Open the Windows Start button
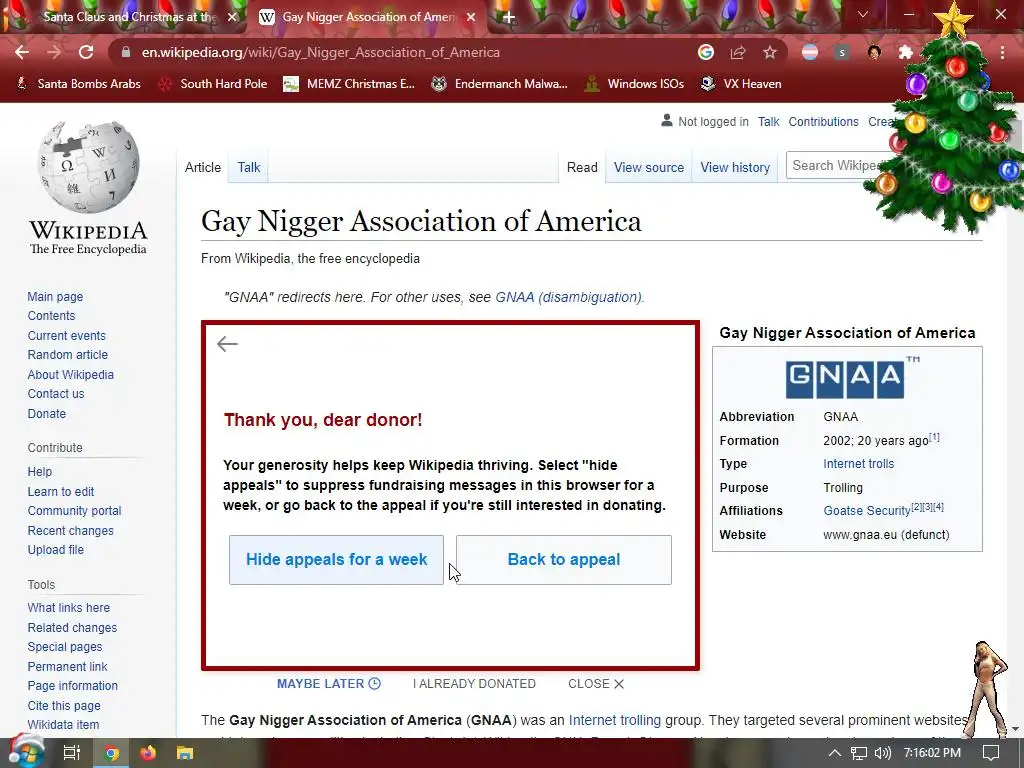1024x768 pixels. pos(24,752)
